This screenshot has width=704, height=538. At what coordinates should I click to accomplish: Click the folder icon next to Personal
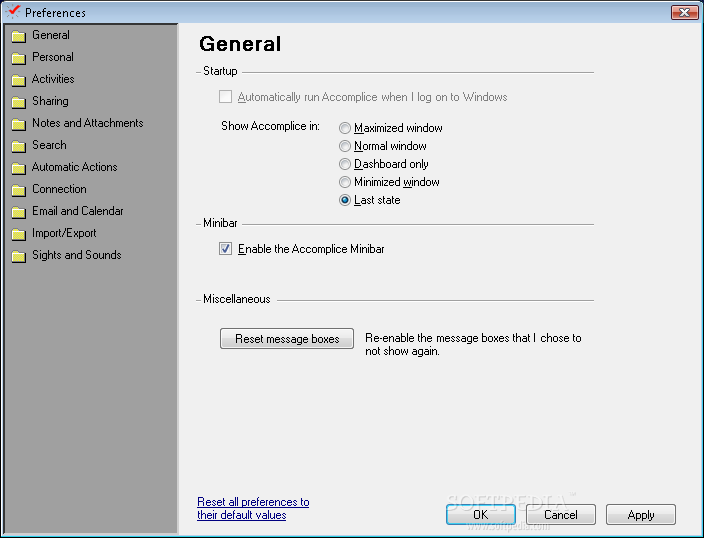(x=18, y=58)
